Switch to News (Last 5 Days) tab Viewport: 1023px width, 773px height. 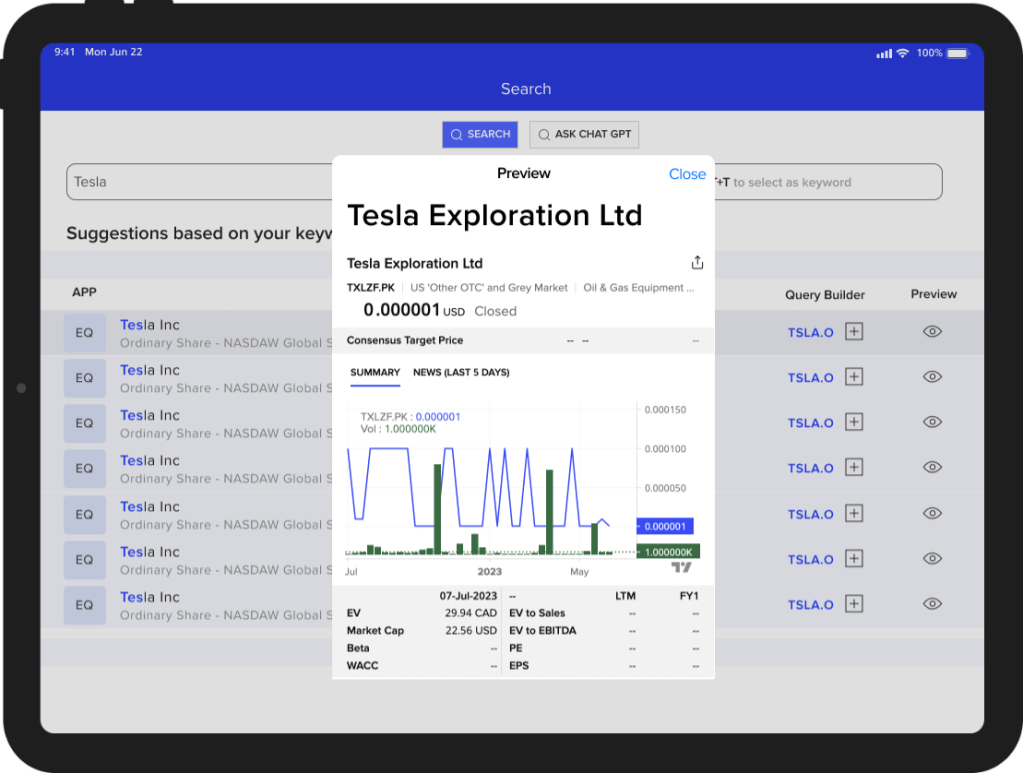point(461,373)
